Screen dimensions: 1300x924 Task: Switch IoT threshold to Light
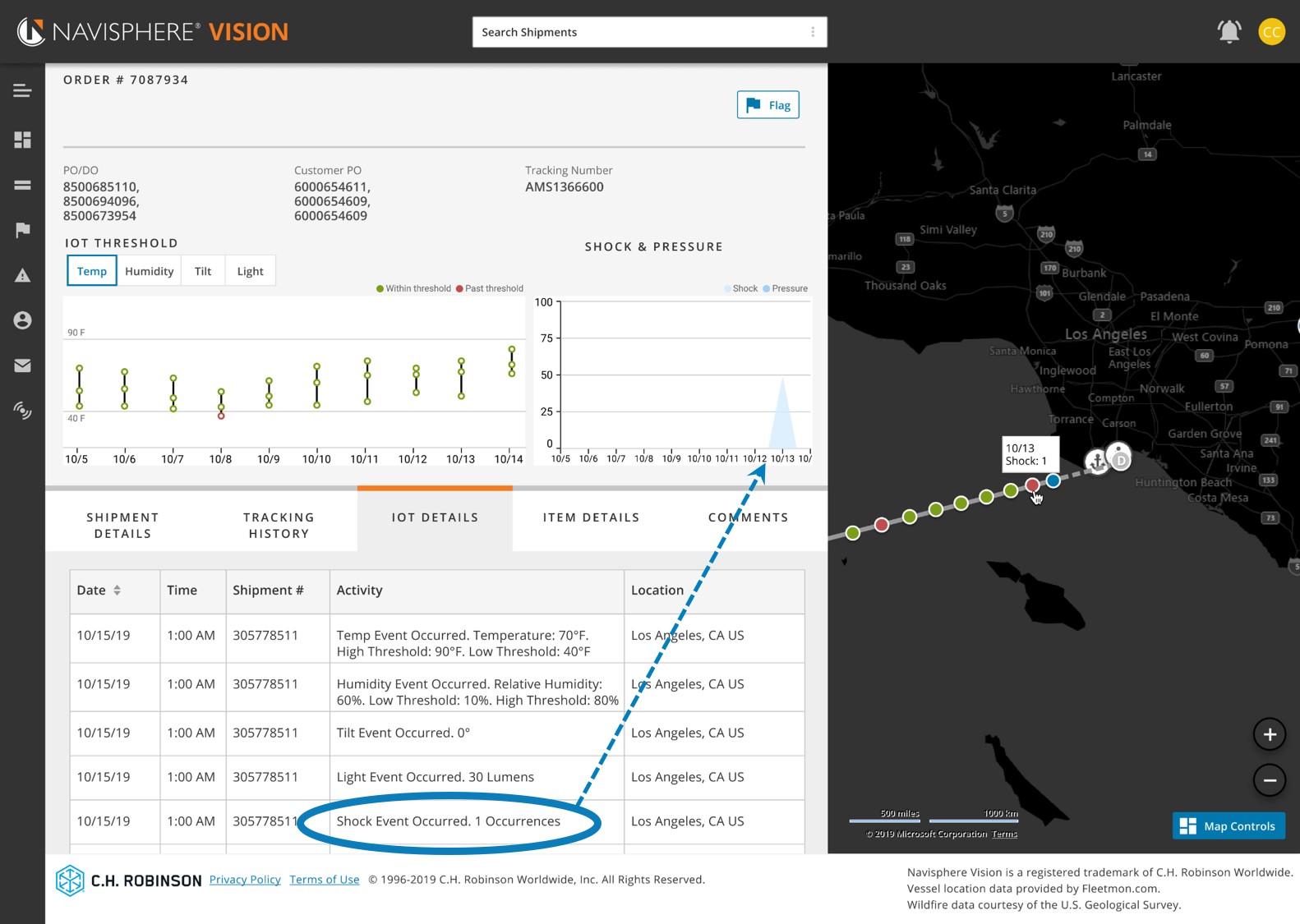[250, 271]
